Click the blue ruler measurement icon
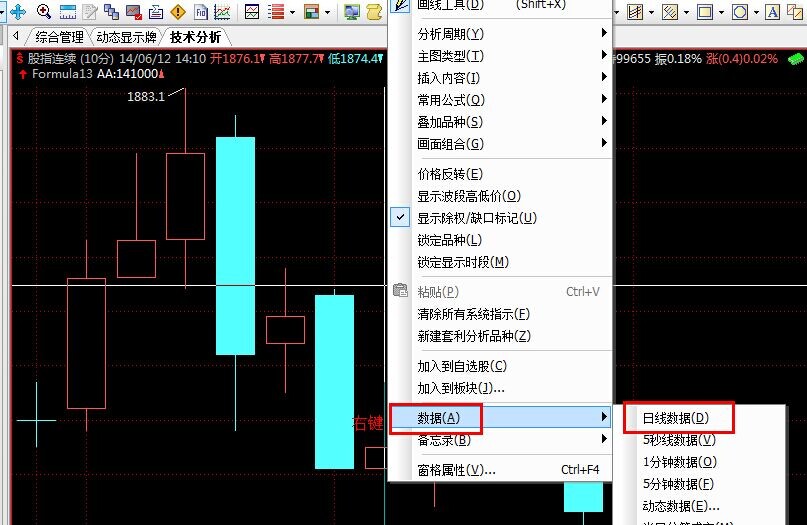 click(67, 11)
